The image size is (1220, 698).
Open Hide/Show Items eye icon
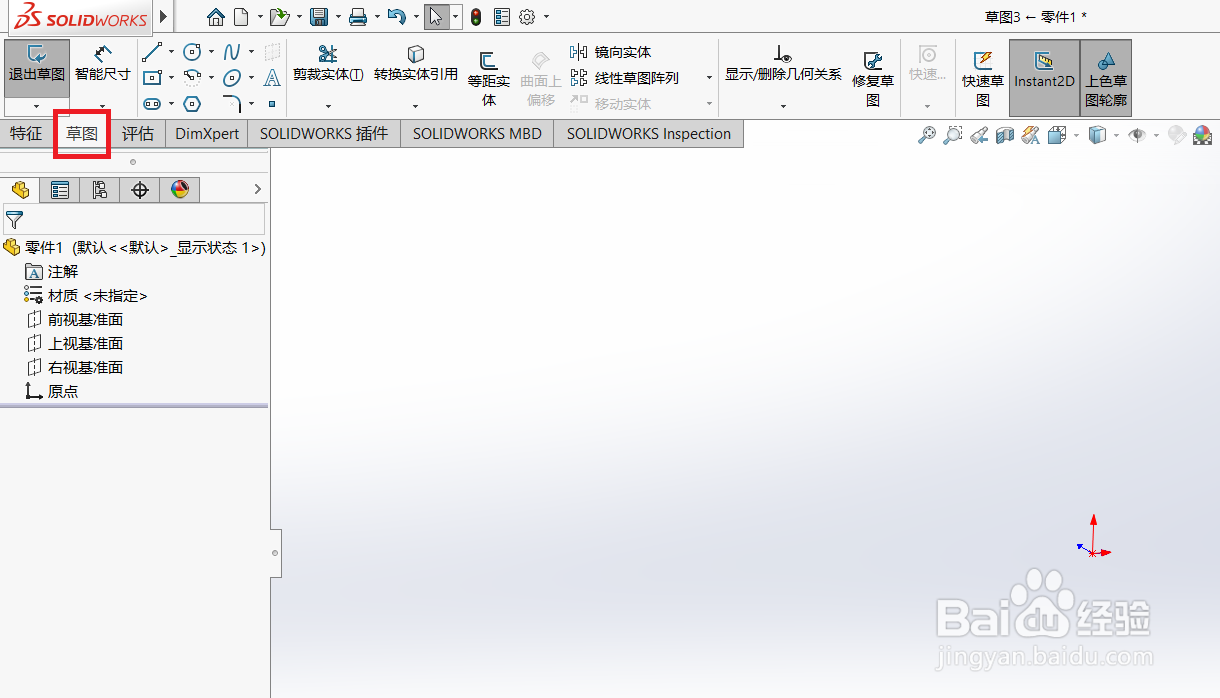click(1137, 135)
